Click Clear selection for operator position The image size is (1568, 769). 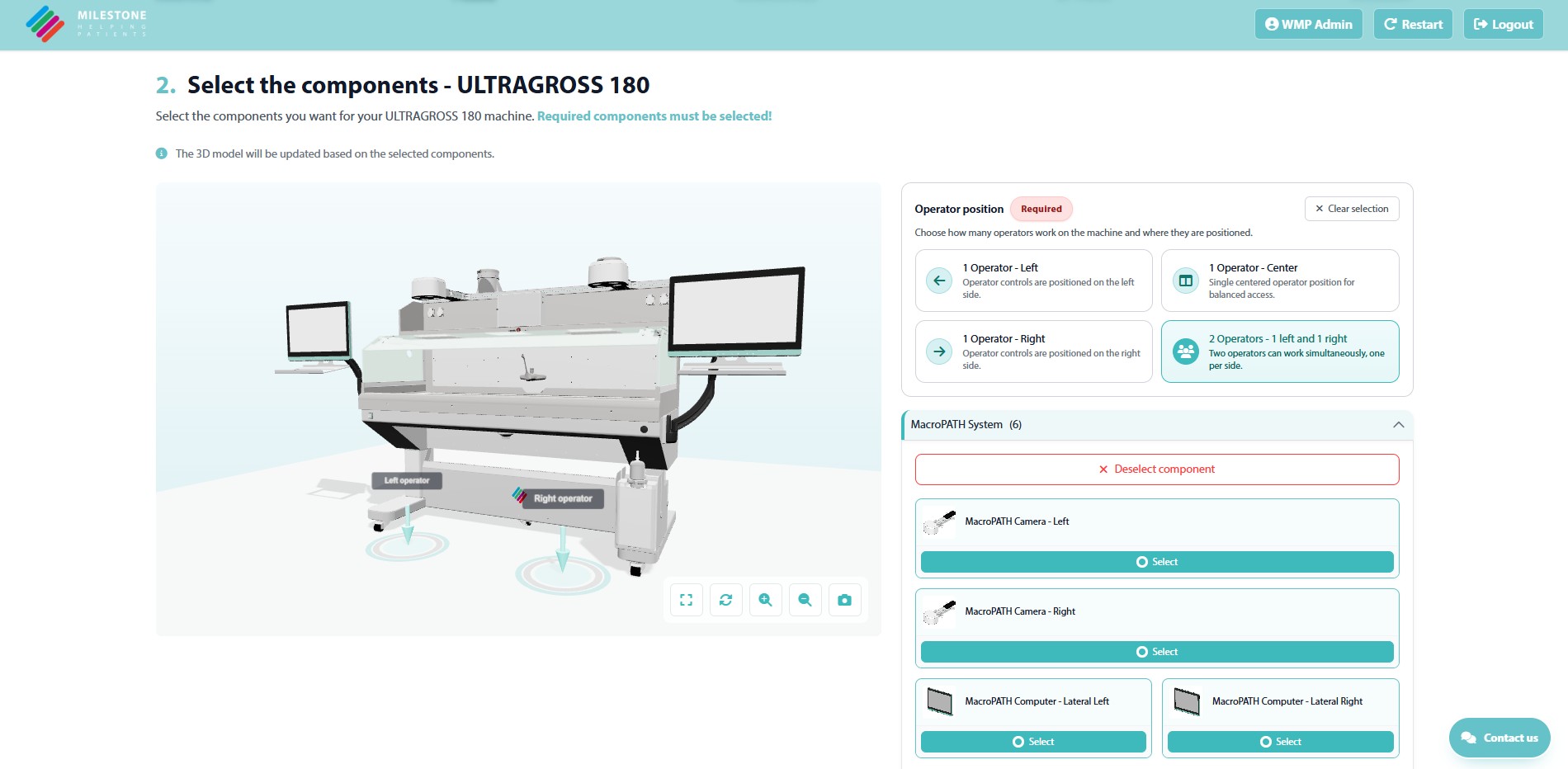[1352, 209]
